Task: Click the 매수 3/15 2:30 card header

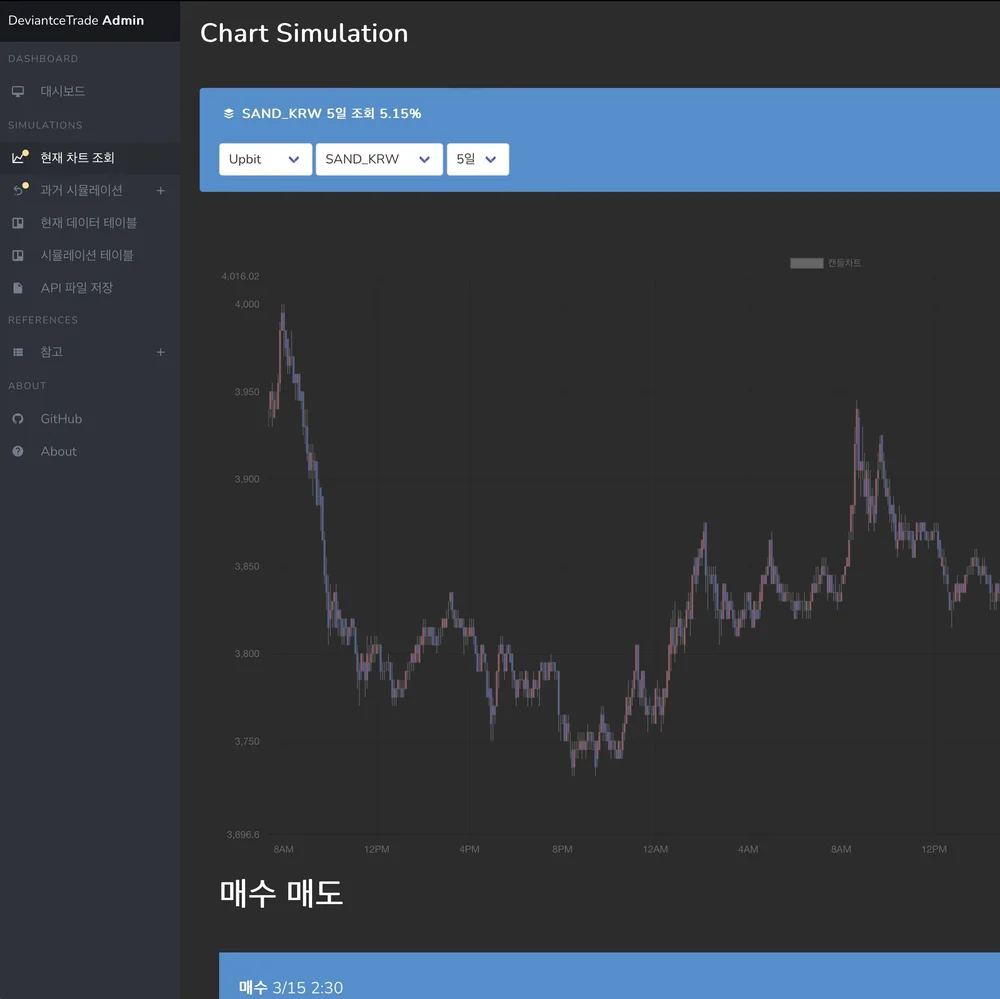Action: (x=291, y=987)
